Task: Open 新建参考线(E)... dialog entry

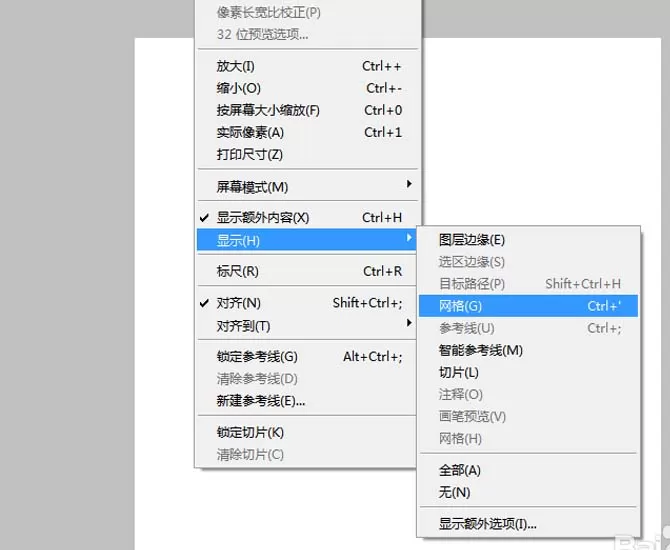Action: [307, 401]
